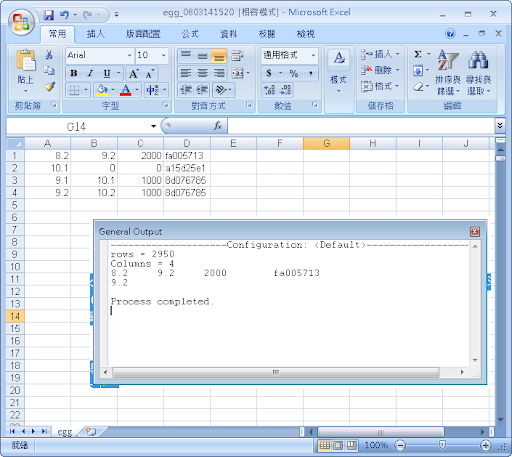
Task: Toggle middle vertical alignment
Action: (202, 56)
